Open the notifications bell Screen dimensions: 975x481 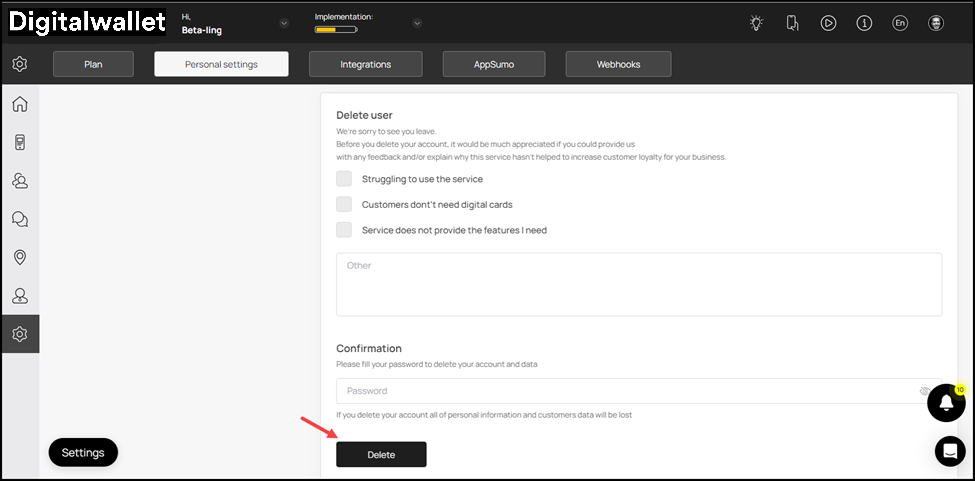pyautogui.click(x=945, y=402)
